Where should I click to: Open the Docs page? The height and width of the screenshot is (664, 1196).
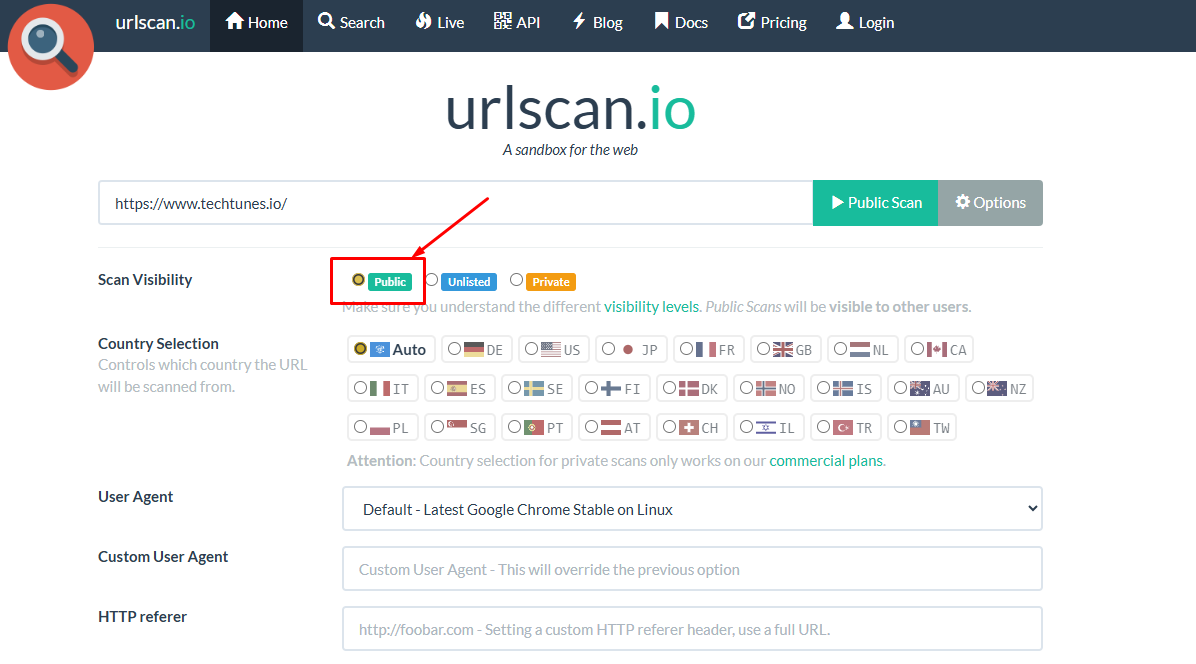tap(680, 23)
